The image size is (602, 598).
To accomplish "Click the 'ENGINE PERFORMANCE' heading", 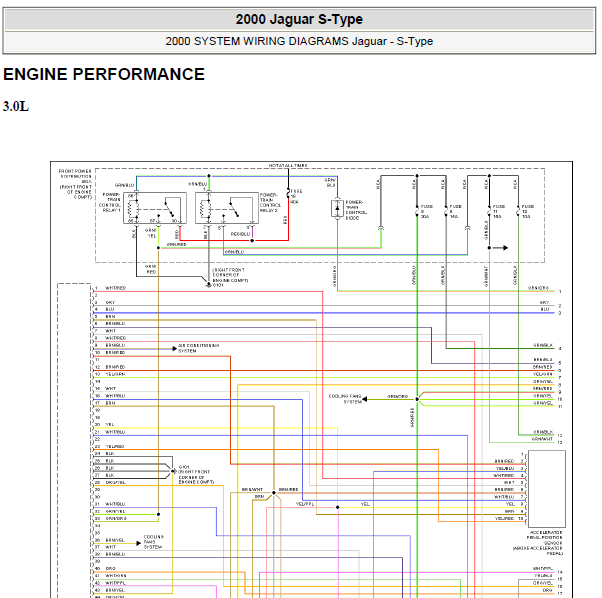I will tap(104, 74).
